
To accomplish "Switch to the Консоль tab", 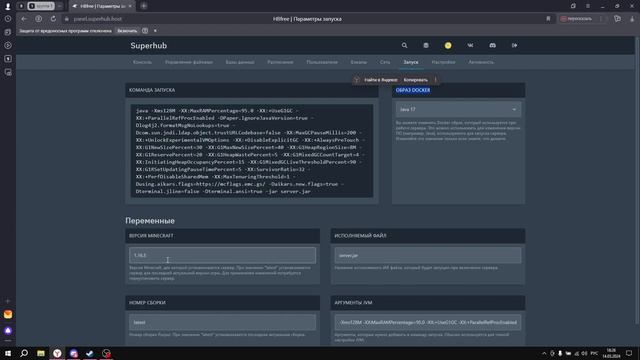I will [142, 62].
